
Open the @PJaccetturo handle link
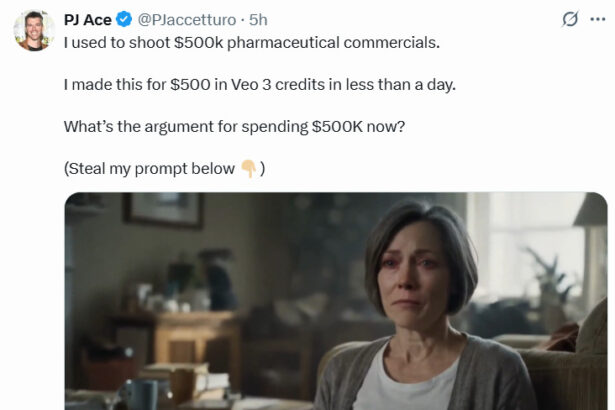pyautogui.click(x=187, y=20)
